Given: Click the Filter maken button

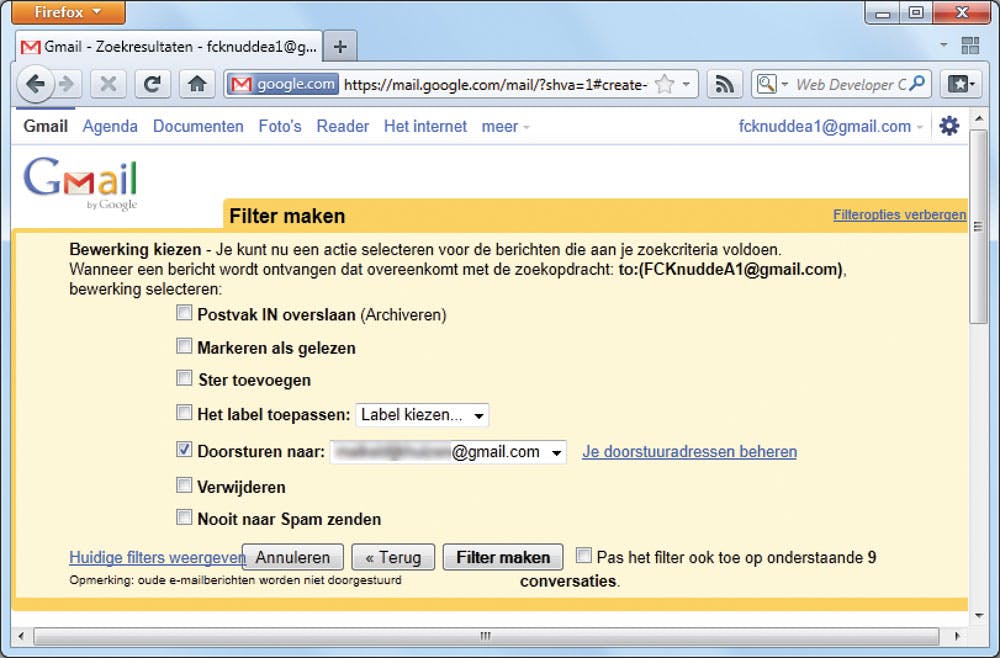Looking at the screenshot, I should (x=503, y=557).
